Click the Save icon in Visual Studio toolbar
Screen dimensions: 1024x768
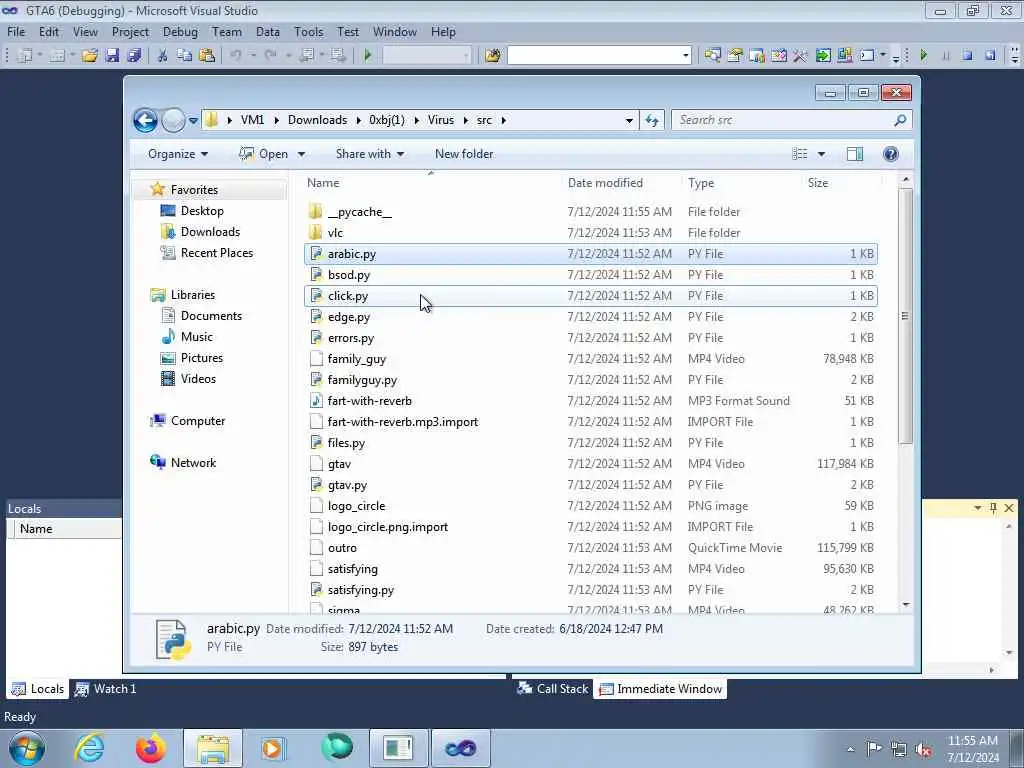tap(112, 56)
